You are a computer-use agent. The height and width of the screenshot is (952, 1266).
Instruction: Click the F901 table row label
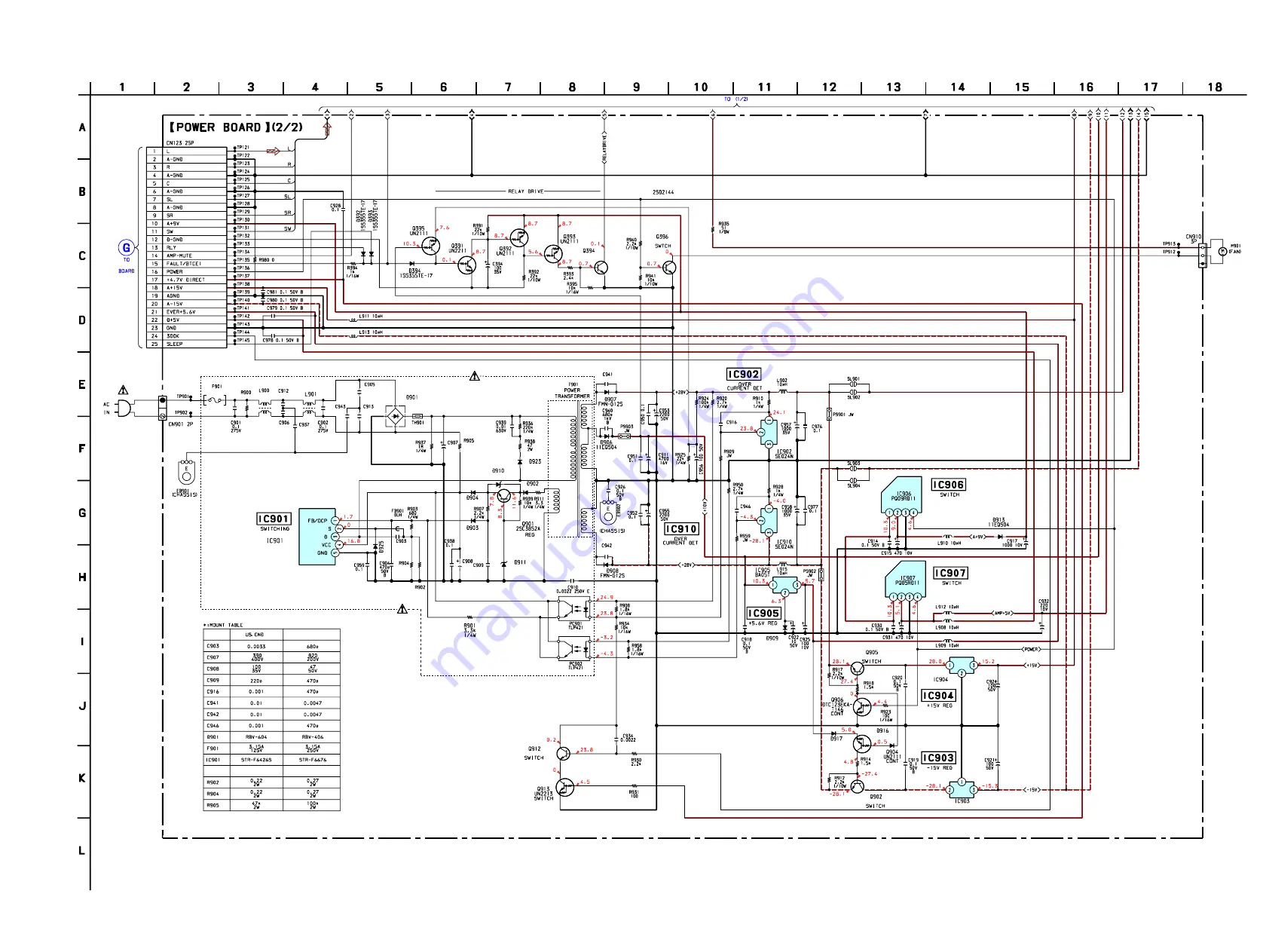coord(213,748)
